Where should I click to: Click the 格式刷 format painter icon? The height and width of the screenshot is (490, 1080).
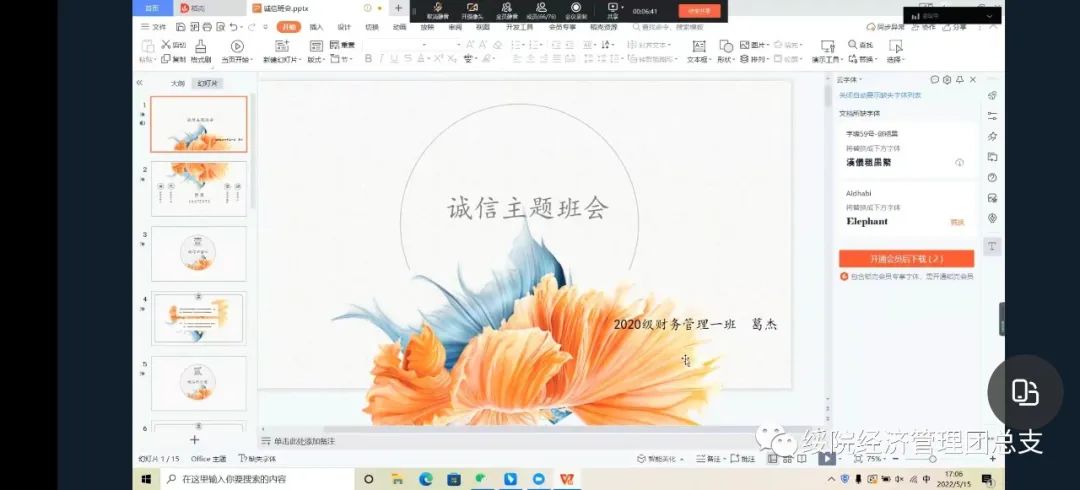pos(201,46)
